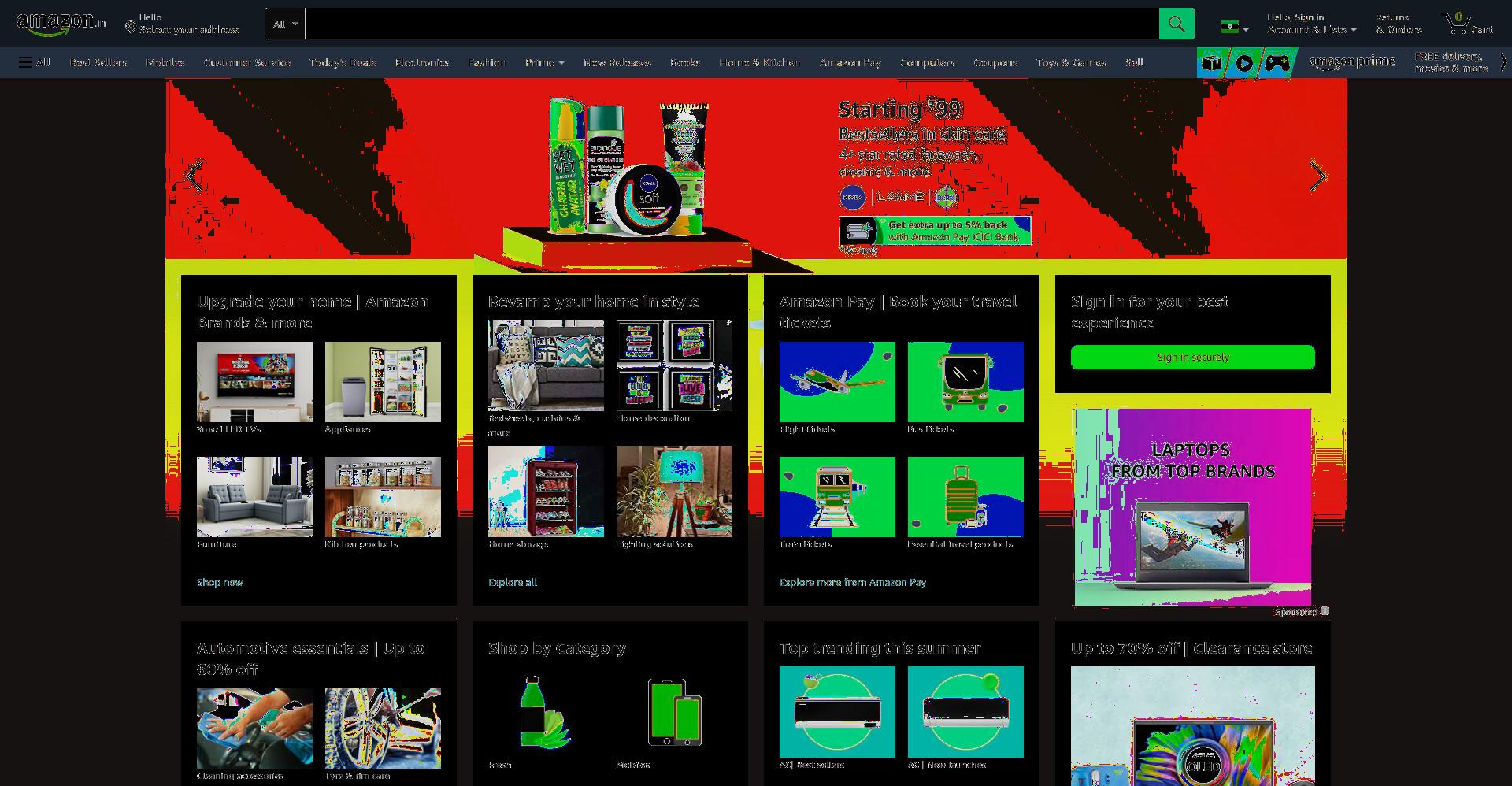Screen dimensions: 1512x786
Task: Open Toys & Games nav item
Action: pos(1071,62)
